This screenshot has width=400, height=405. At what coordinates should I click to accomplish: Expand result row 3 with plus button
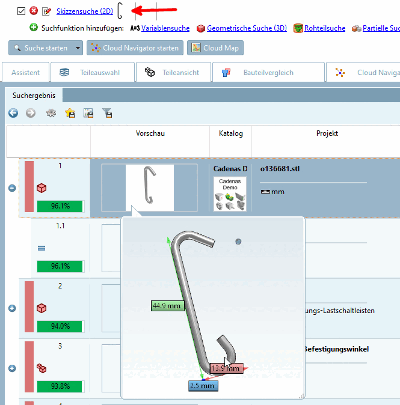pos(12,368)
